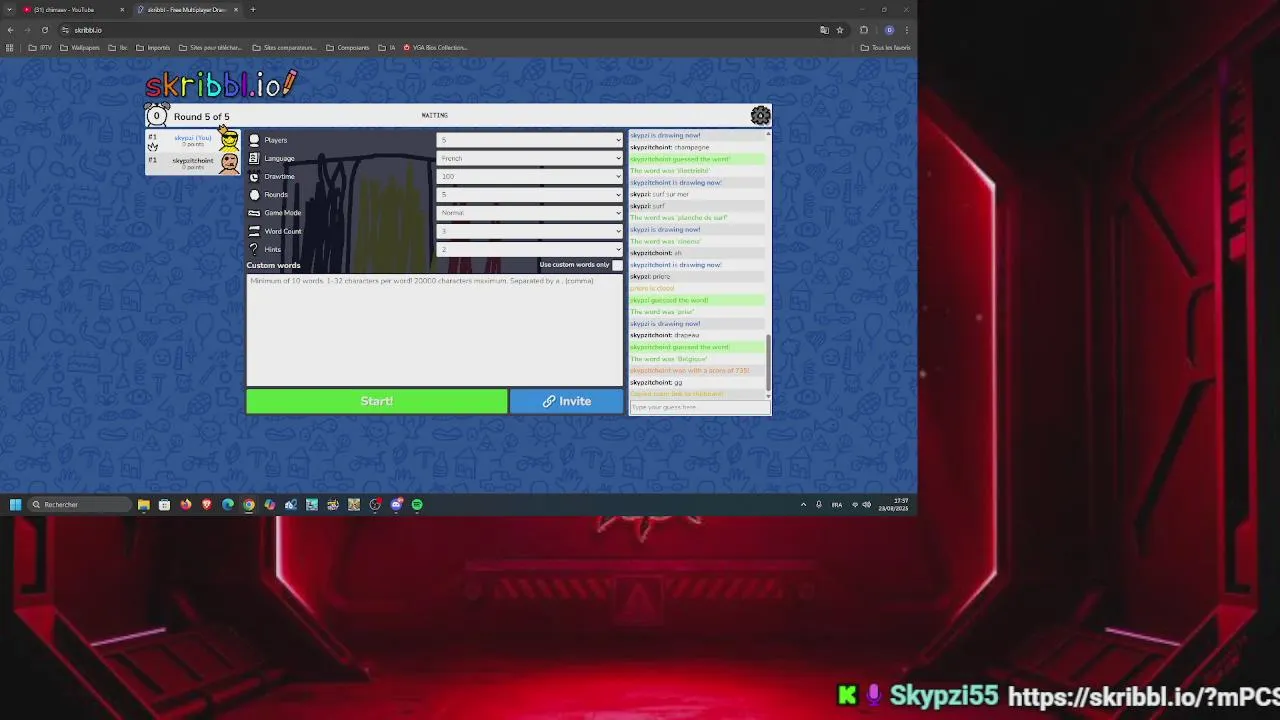
Task: Click skypzi's yellow sunglasses avatar
Action: point(229,140)
